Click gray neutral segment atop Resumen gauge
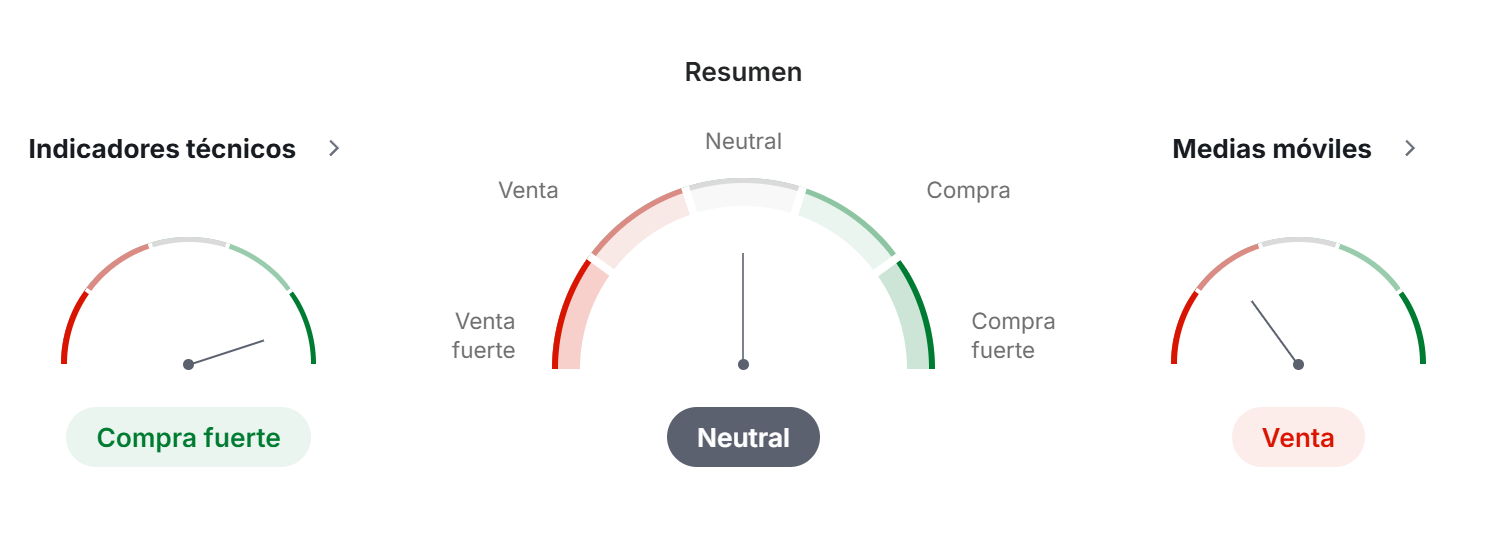1495x536 pixels. click(743, 194)
